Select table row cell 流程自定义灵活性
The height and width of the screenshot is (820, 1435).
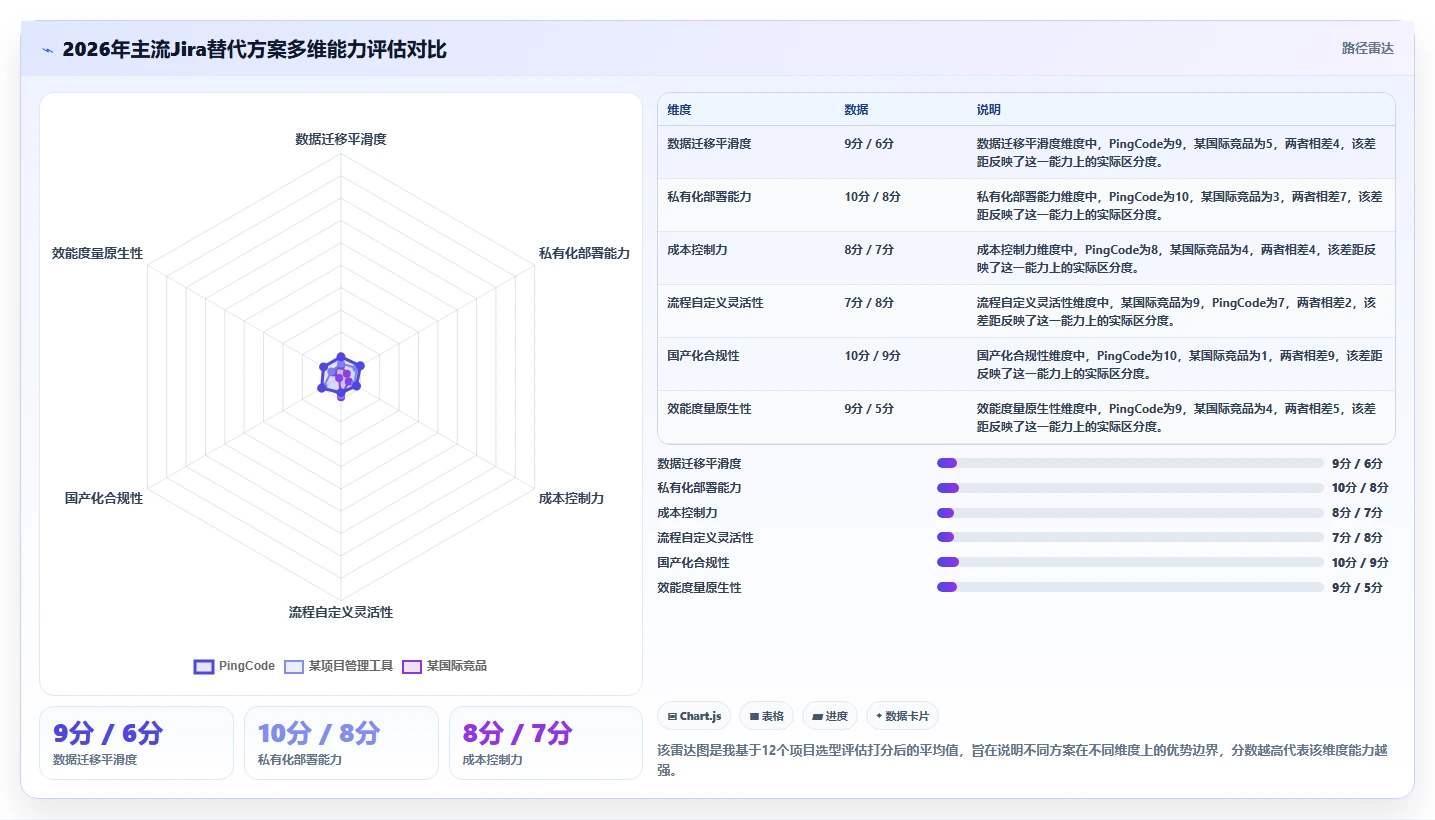coord(715,303)
